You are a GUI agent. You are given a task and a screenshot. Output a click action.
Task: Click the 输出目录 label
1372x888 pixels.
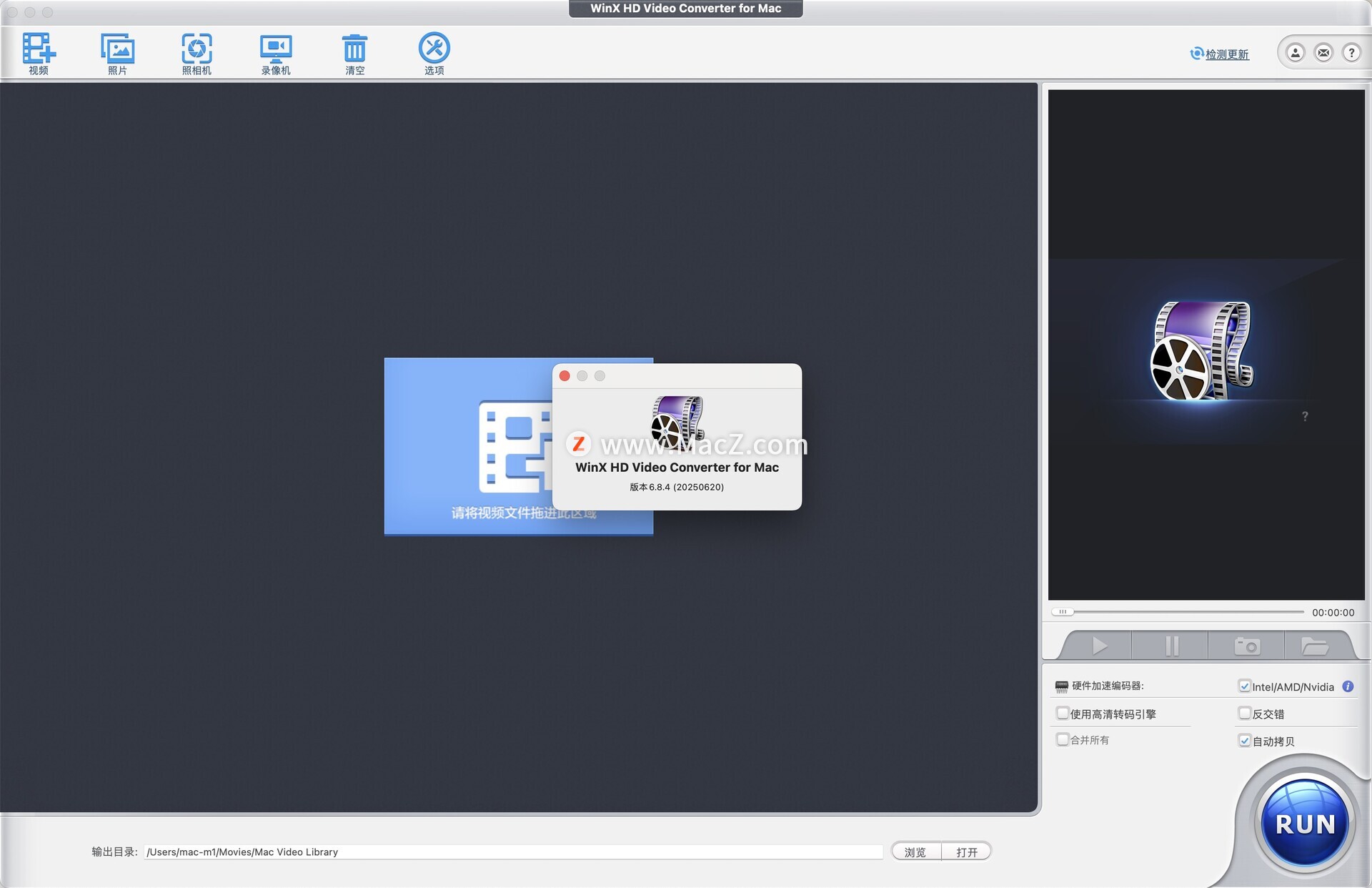pyautogui.click(x=114, y=852)
